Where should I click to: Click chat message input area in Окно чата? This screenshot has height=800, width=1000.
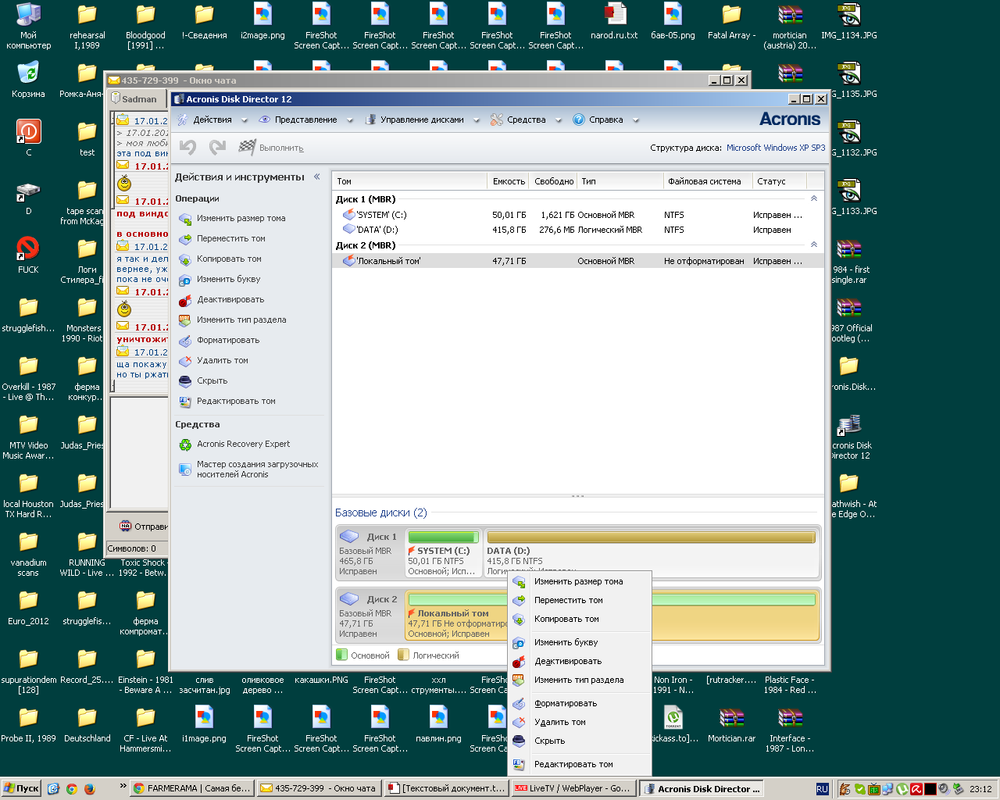coord(139,453)
